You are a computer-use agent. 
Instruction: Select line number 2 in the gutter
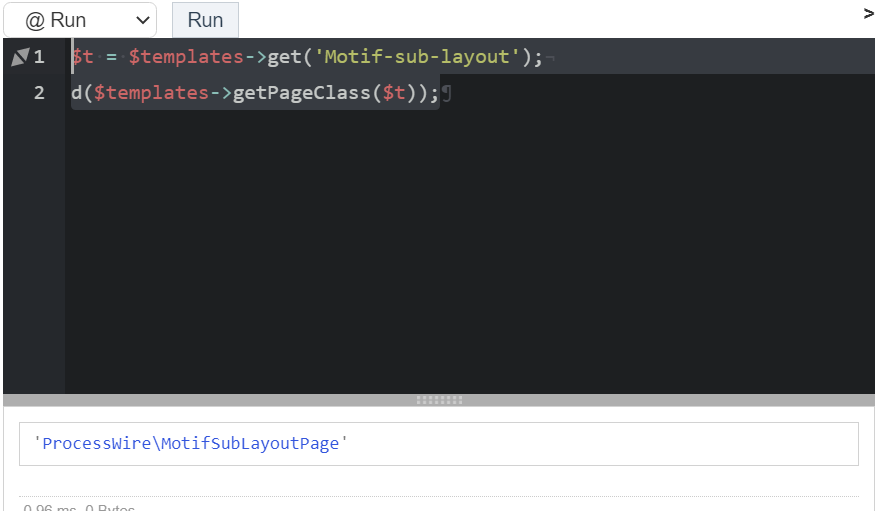pyautogui.click(x=39, y=93)
